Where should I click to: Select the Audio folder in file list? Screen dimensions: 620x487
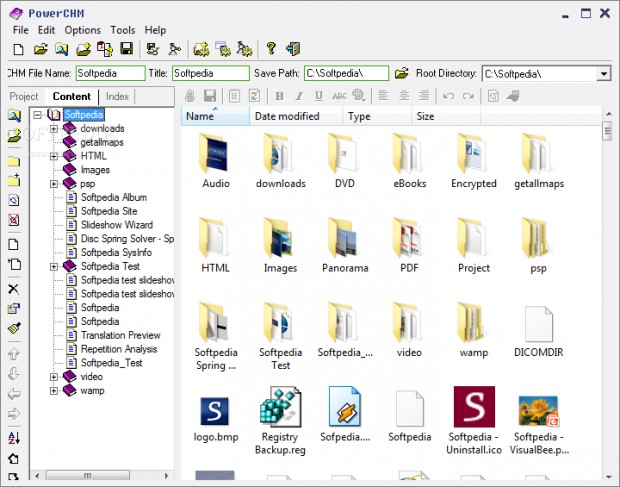coord(215,161)
